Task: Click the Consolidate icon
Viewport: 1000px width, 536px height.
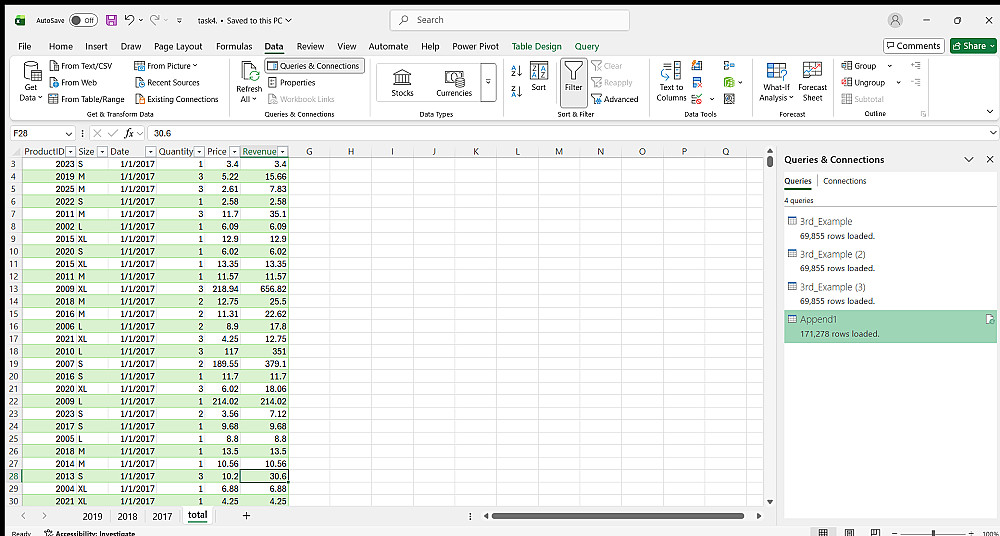Action: pyautogui.click(x=729, y=65)
